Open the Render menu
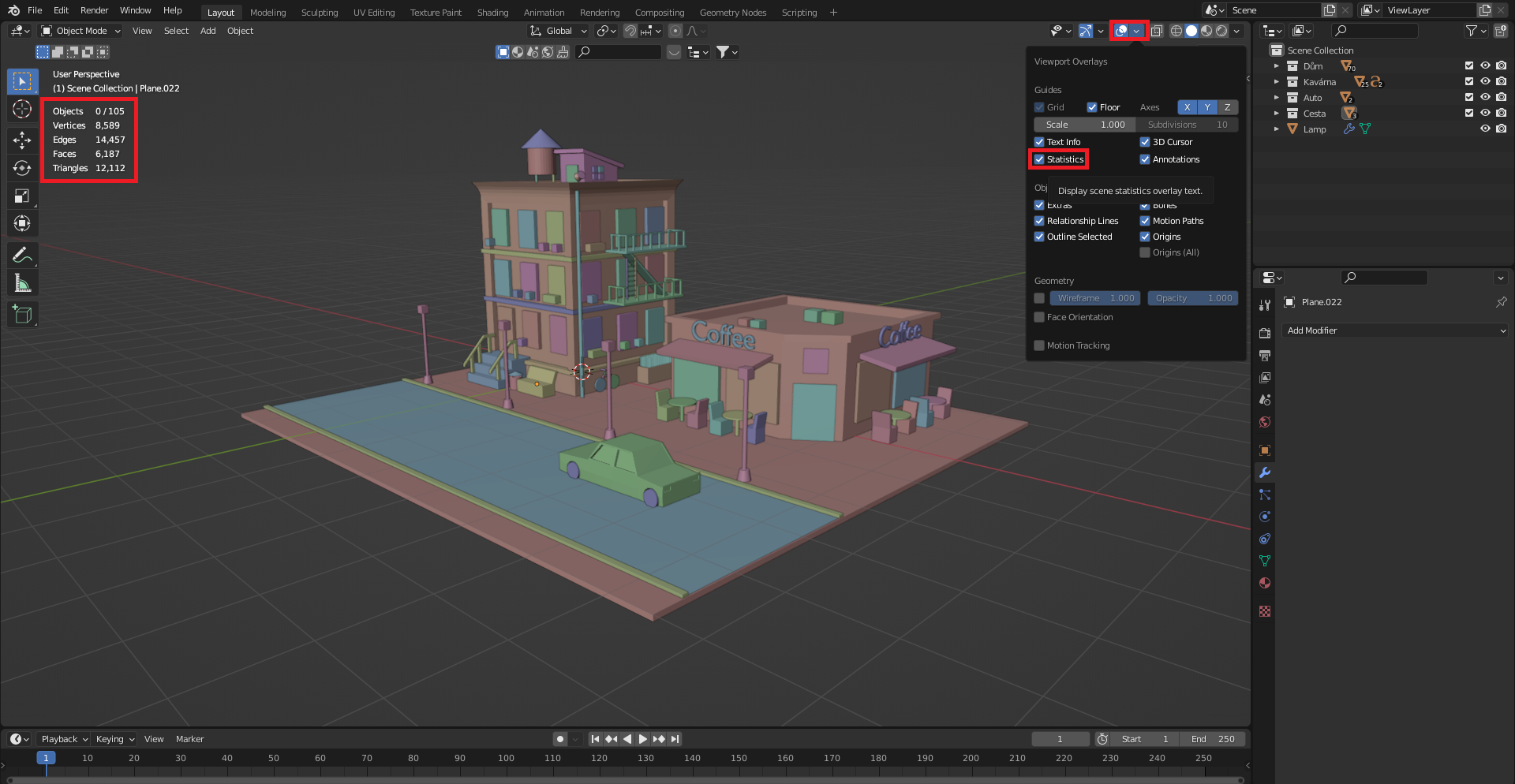Image resolution: width=1515 pixels, height=784 pixels. pyautogui.click(x=94, y=10)
